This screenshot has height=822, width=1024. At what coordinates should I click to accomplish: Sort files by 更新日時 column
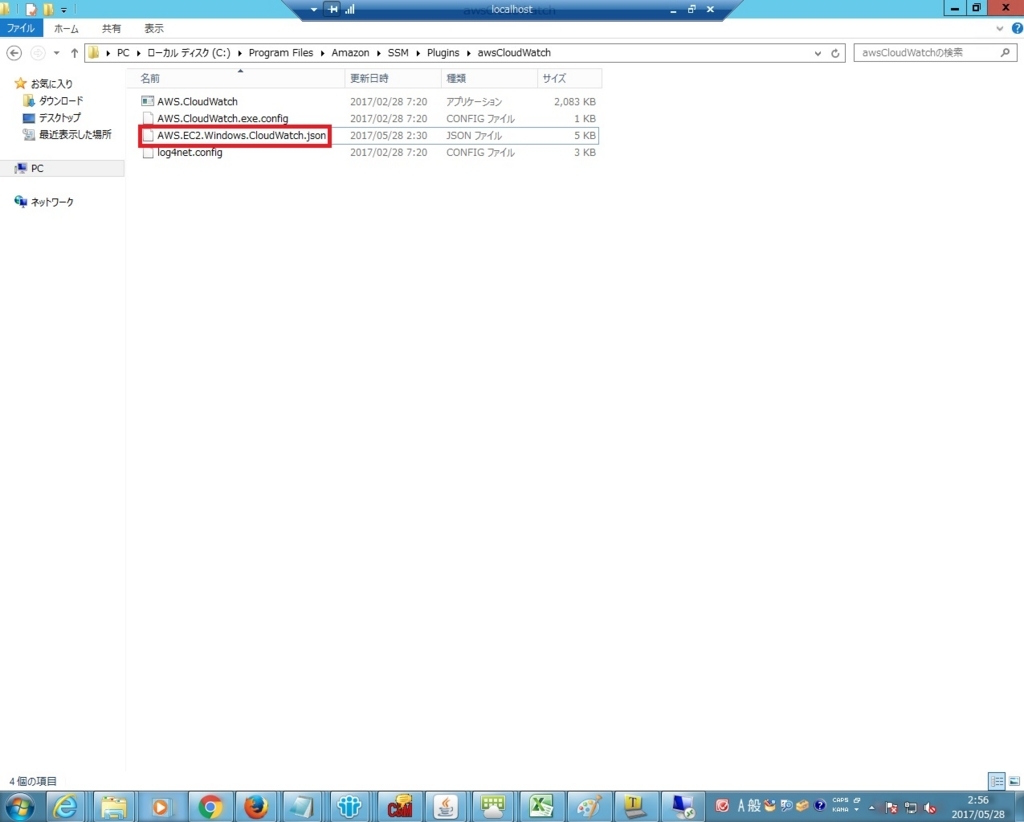tap(392, 78)
